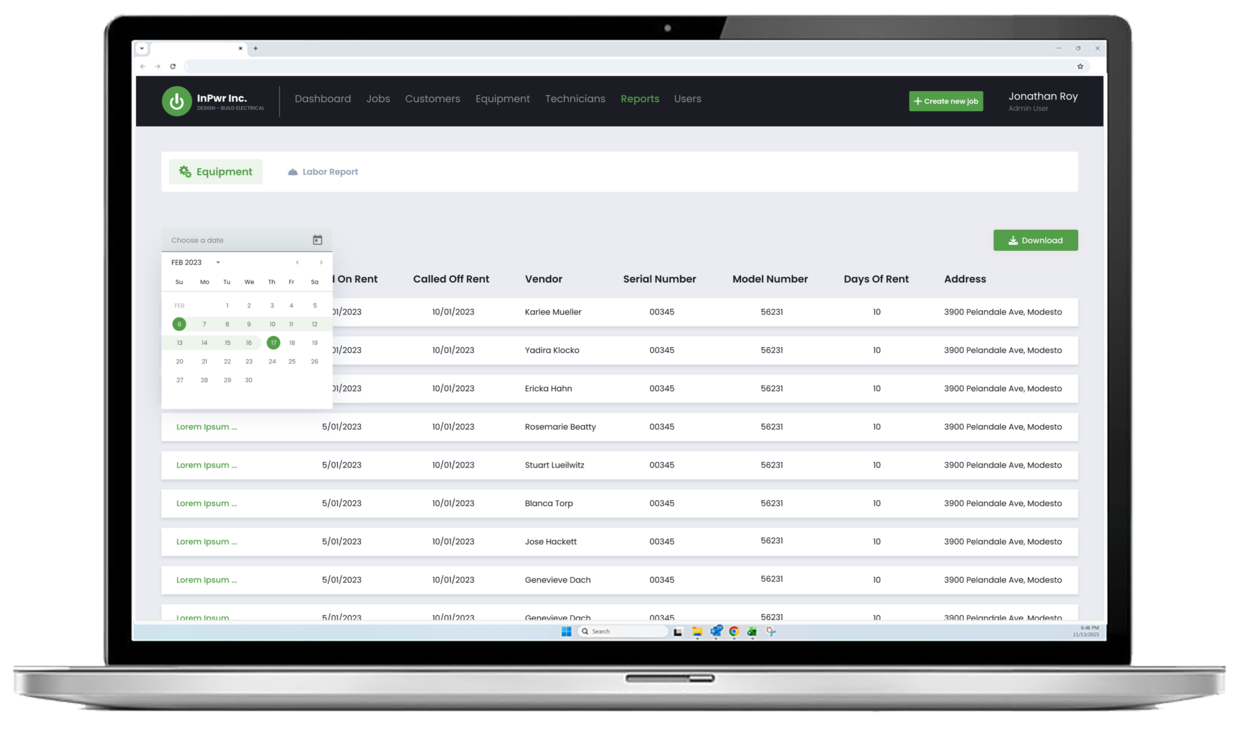Bookmark this page with the star icon
The height and width of the screenshot is (740, 1239).
1080,67
